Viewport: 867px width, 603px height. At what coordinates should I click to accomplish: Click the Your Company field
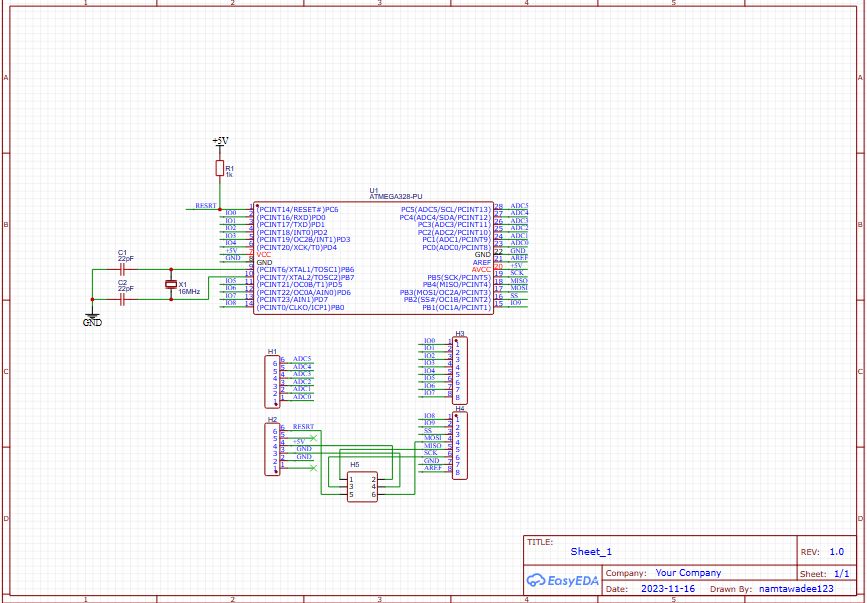(x=688, y=573)
